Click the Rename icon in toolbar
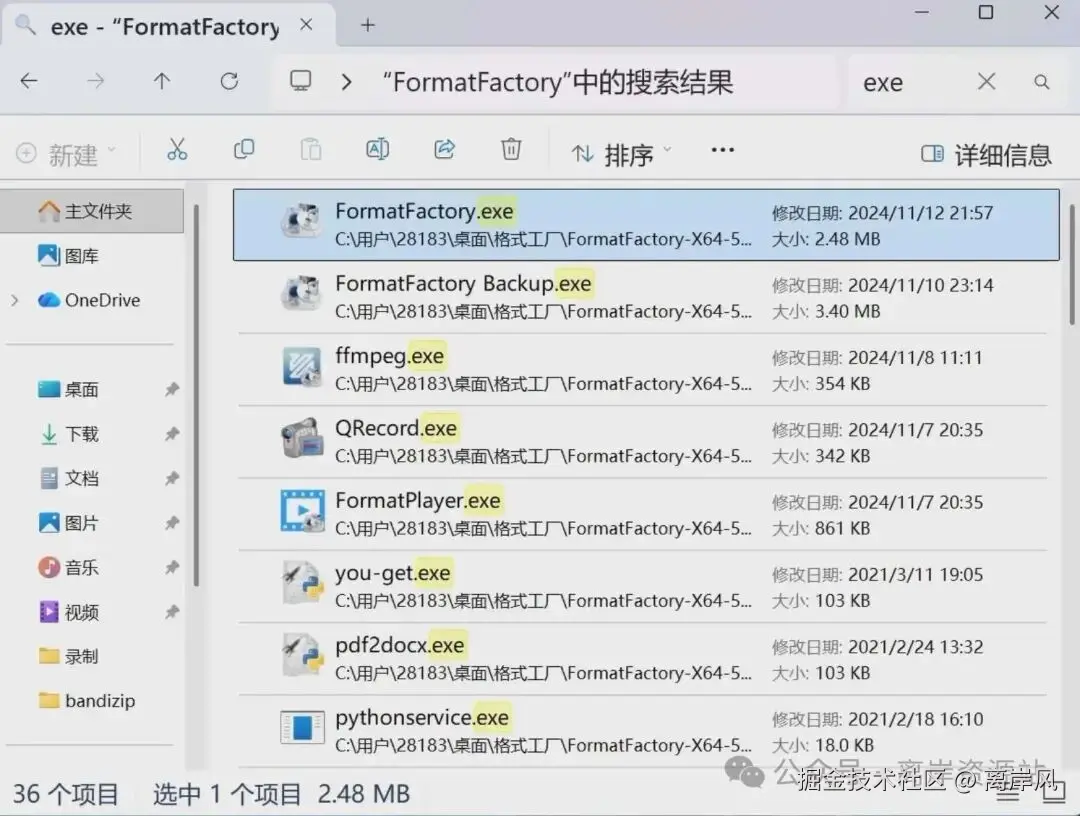This screenshot has height=816, width=1080. 377,149
